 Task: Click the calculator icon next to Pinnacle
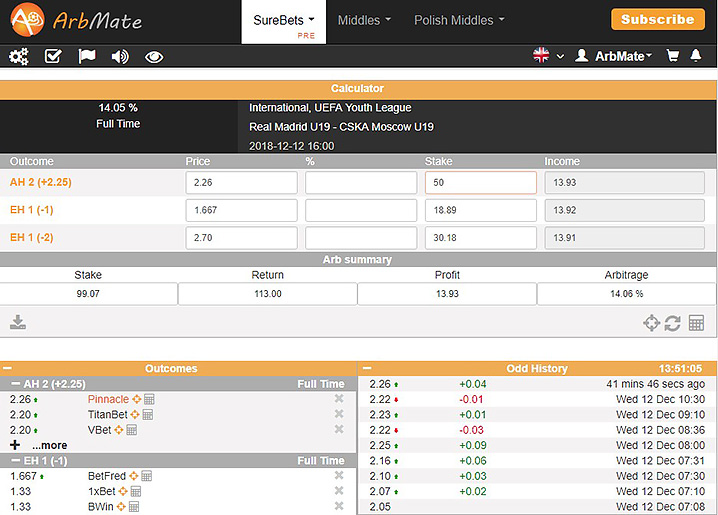click(149, 399)
